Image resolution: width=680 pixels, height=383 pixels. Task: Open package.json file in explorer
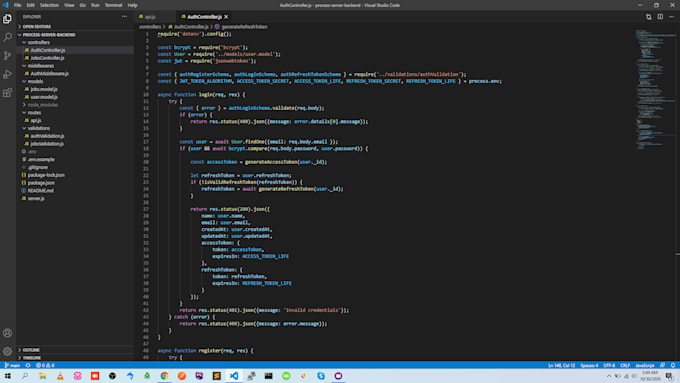click(41, 183)
